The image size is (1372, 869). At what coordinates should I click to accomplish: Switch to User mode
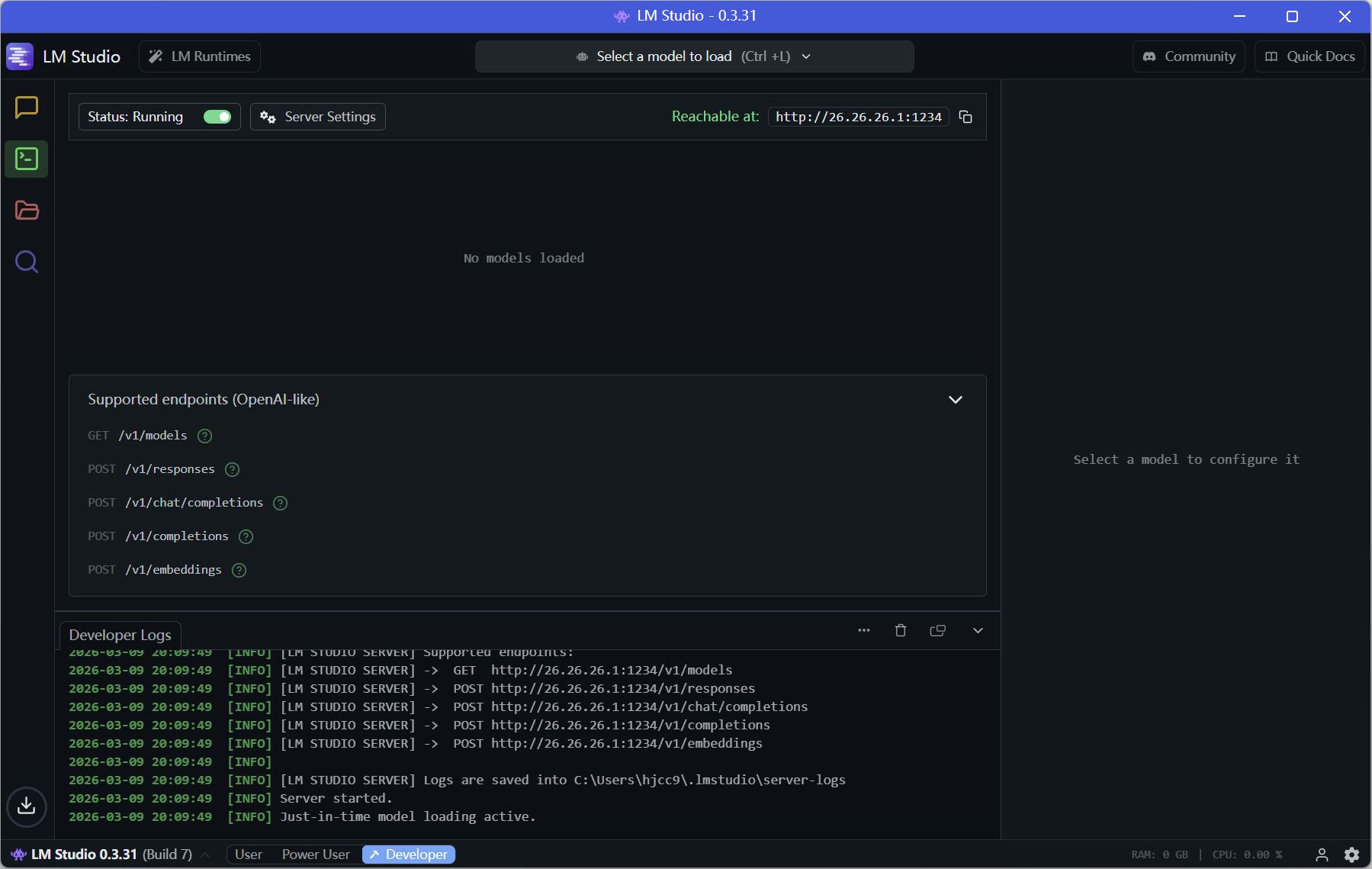tap(249, 855)
